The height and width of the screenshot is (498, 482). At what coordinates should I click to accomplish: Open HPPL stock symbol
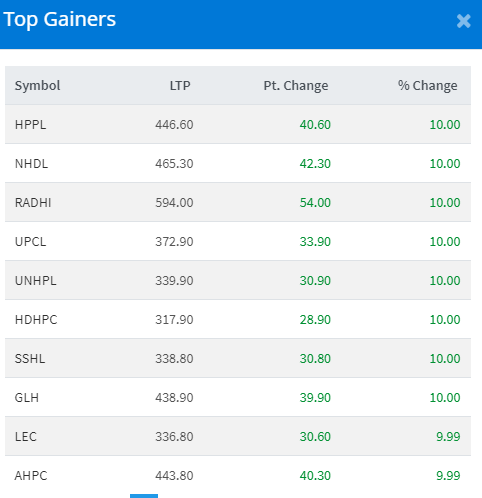(x=30, y=125)
